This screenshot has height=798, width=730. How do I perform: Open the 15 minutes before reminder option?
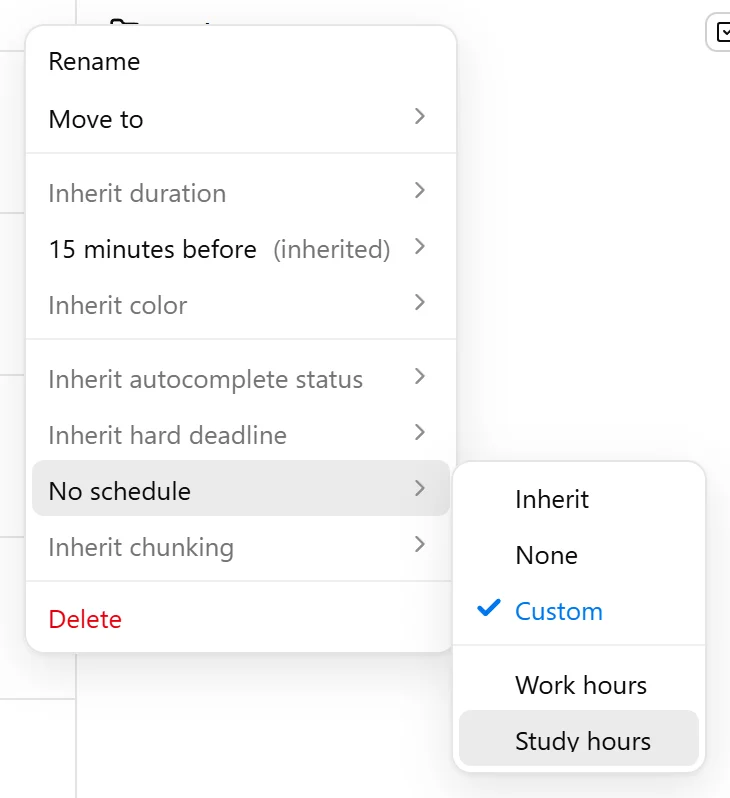(x=240, y=248)
